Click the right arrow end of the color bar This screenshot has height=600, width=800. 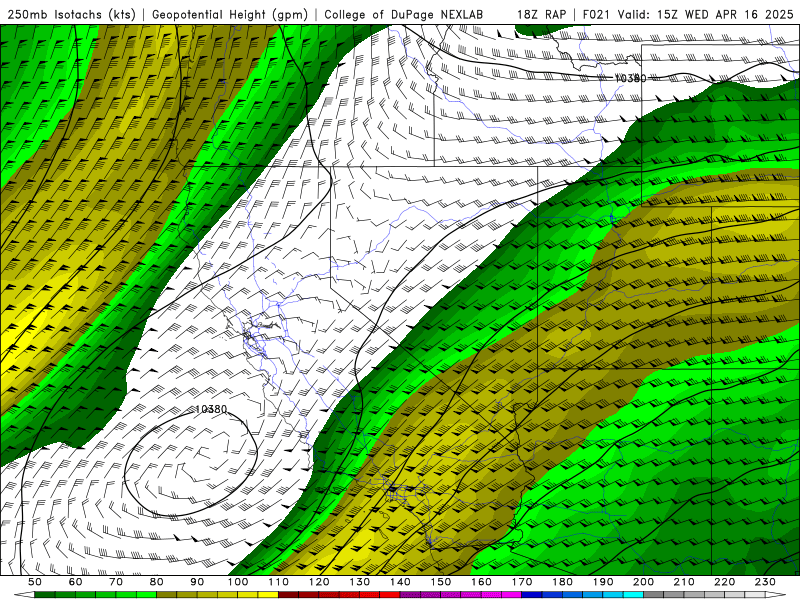pos(776,595)
